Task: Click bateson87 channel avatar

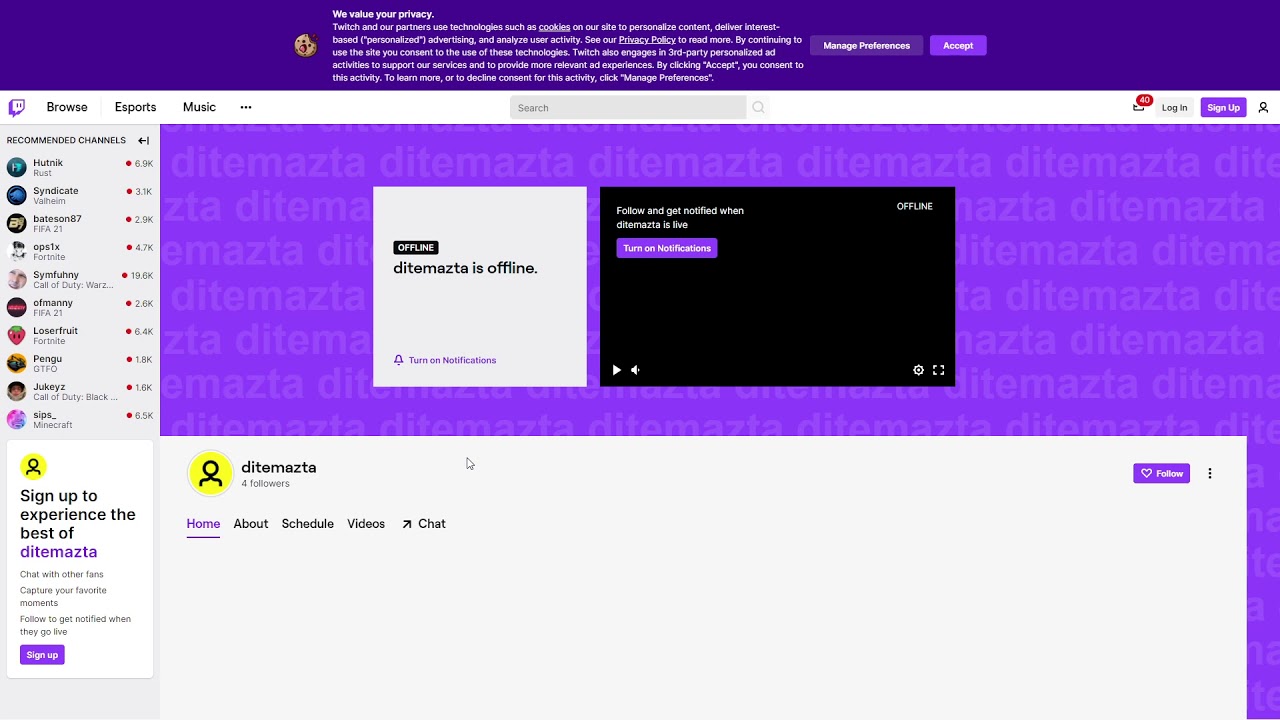Action: coord(17,223)
